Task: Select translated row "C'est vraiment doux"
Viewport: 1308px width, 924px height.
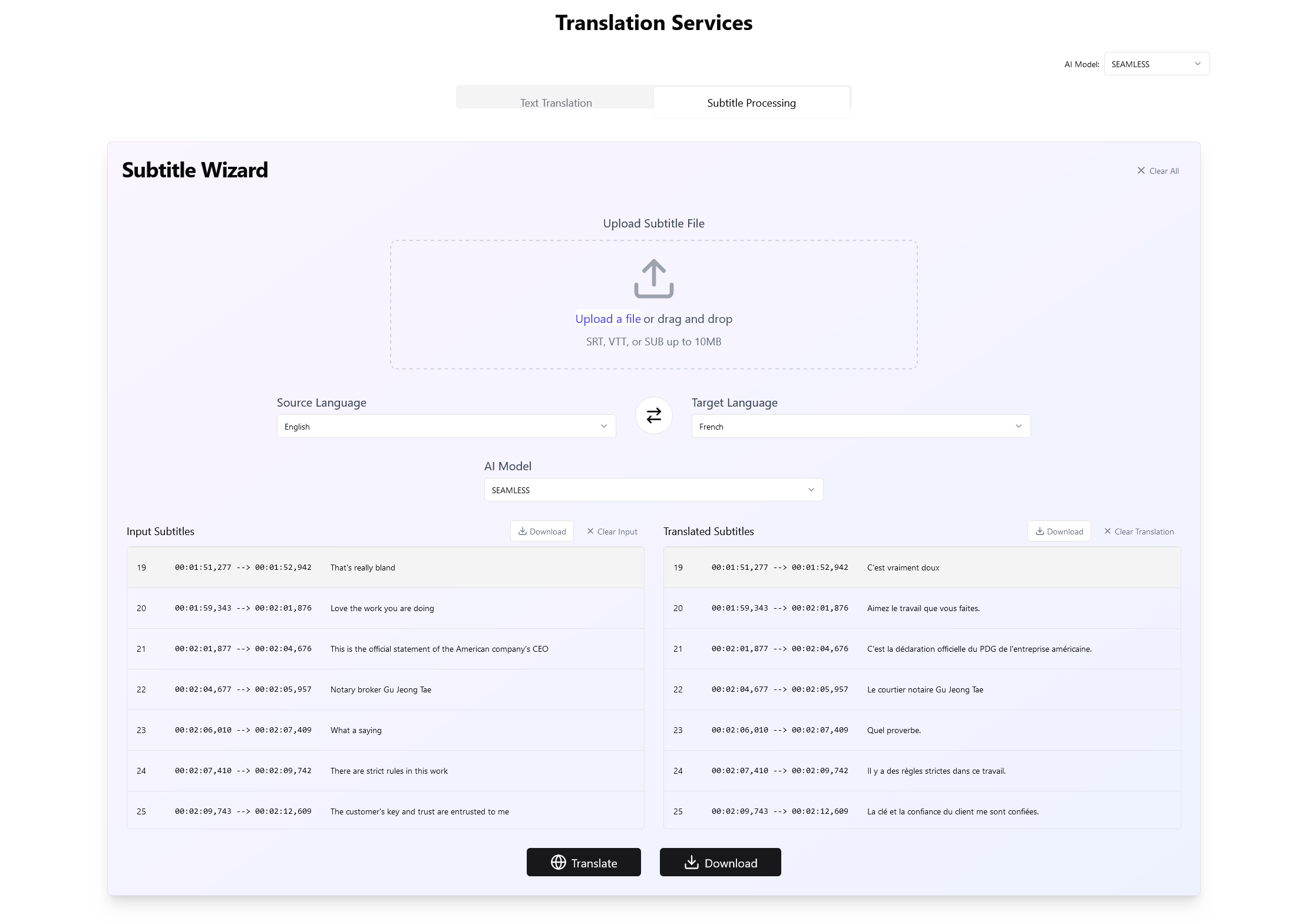Action: [922, 567]
